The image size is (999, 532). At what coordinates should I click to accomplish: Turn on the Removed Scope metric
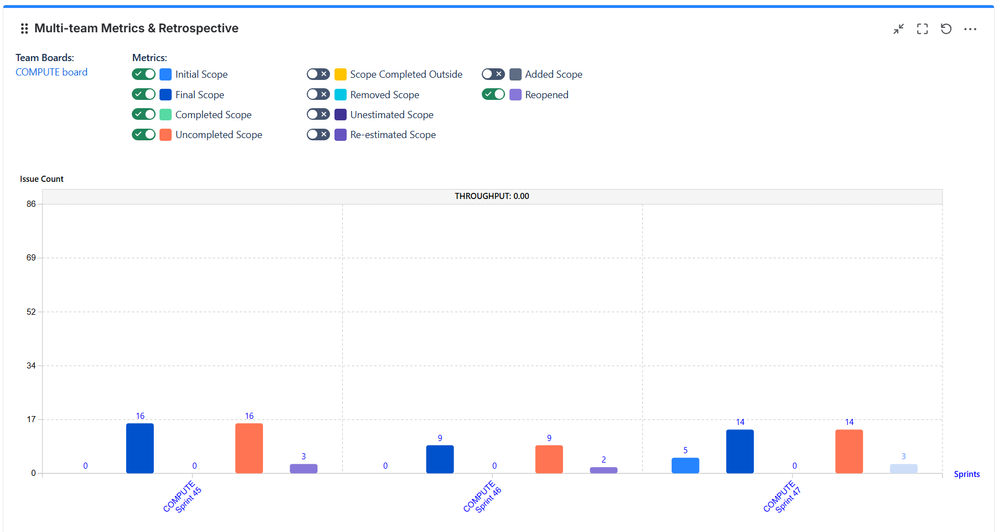[x=318, y=94]
